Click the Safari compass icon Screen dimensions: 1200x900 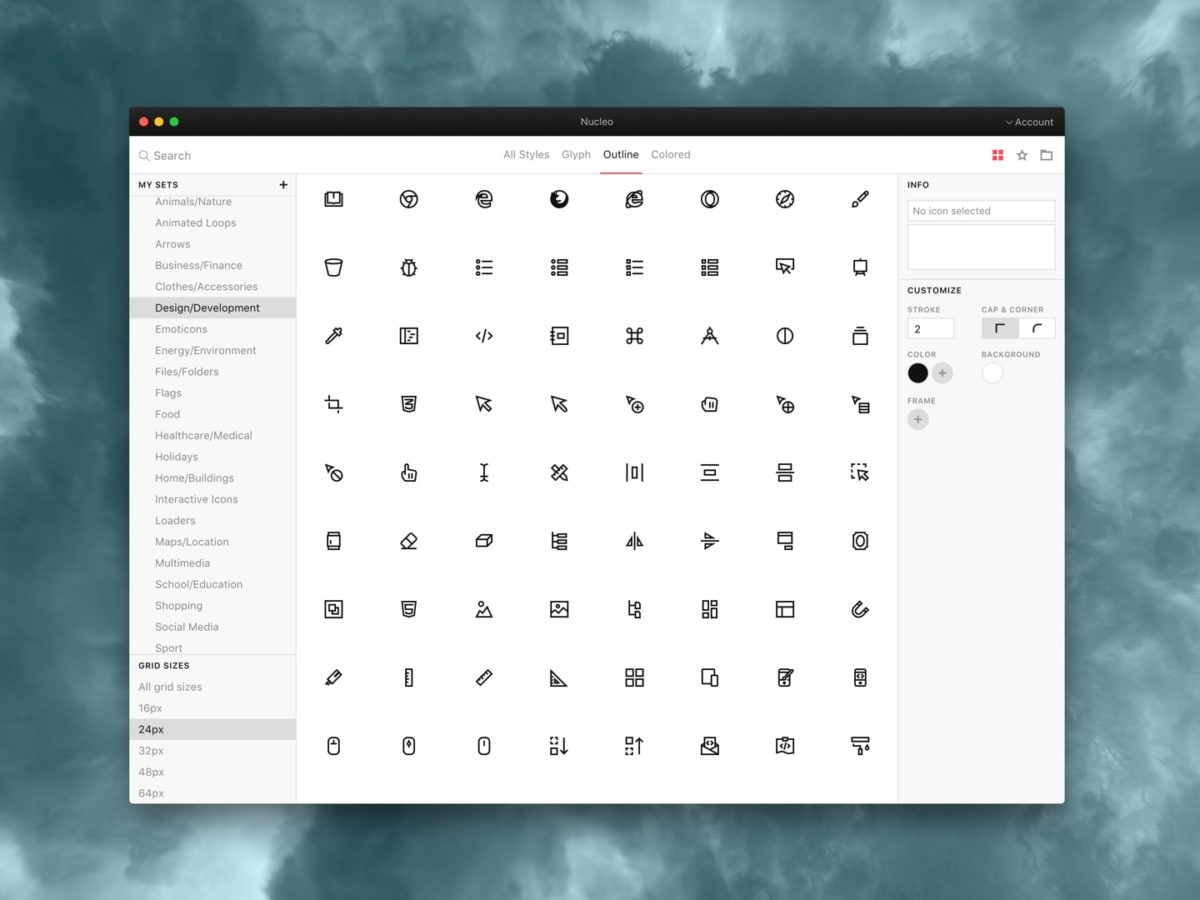click(784, 199)
